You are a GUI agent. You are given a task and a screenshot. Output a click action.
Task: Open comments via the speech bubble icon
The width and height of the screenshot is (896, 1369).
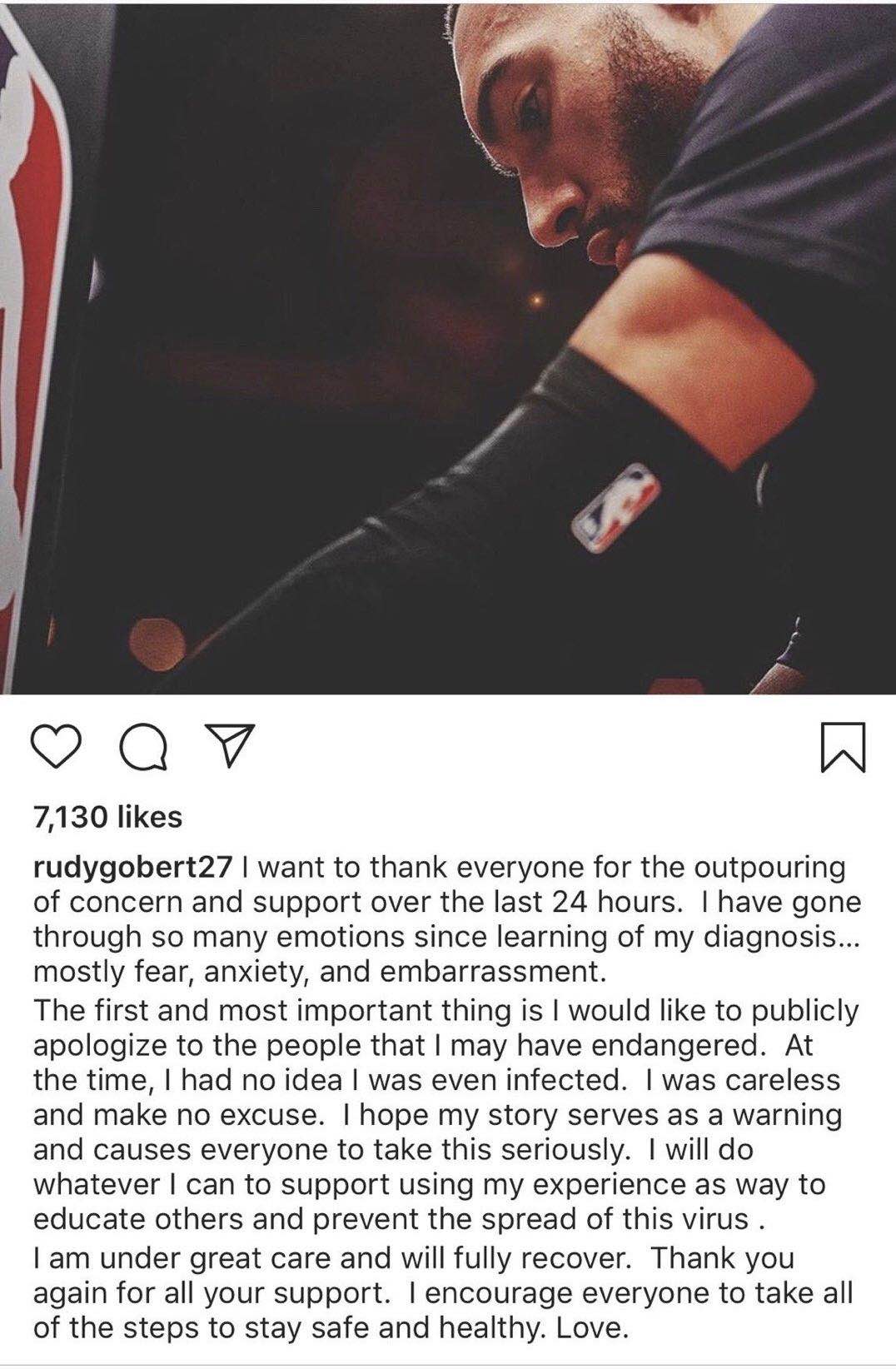coord(144,747)
